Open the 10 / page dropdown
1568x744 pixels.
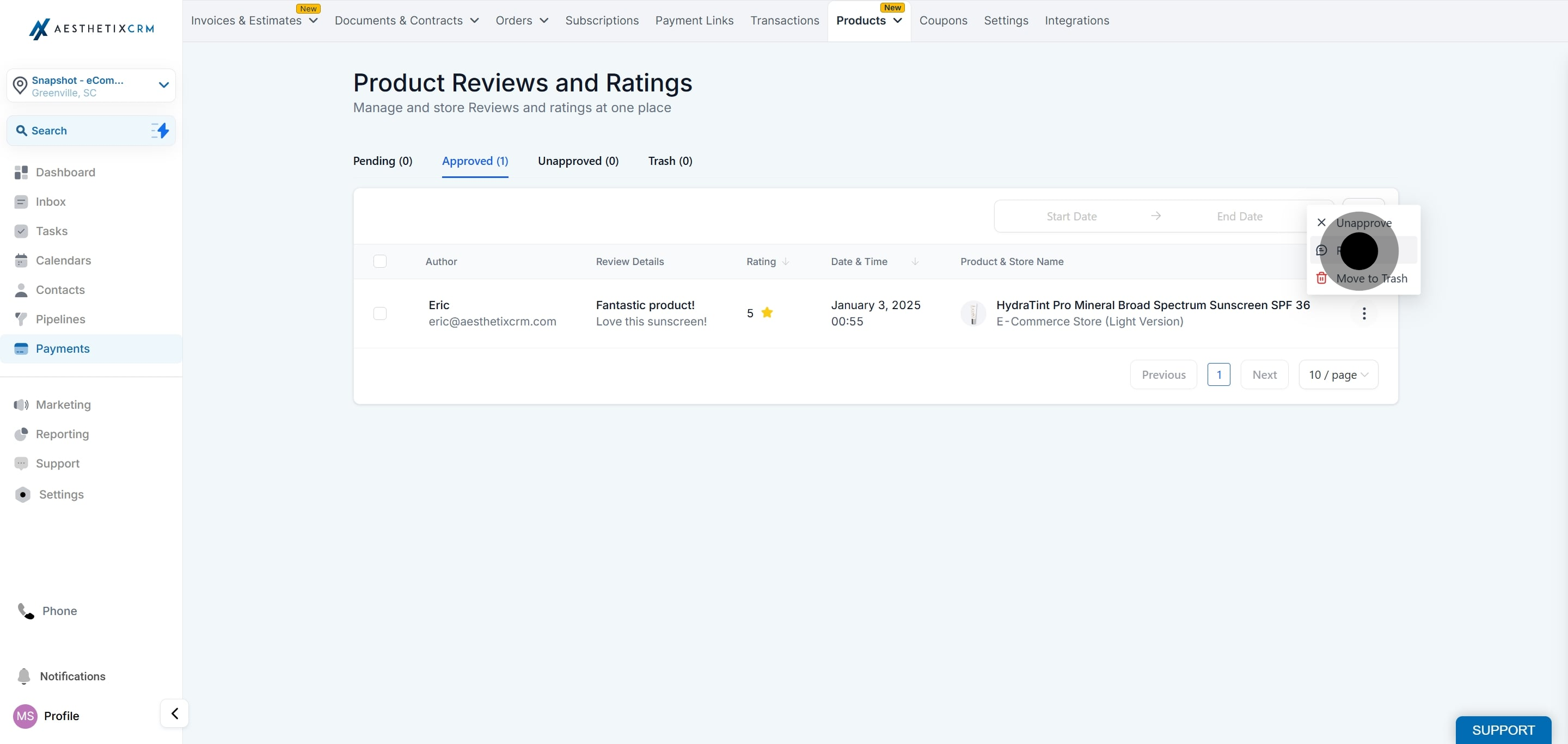(x=1338, y=375)
